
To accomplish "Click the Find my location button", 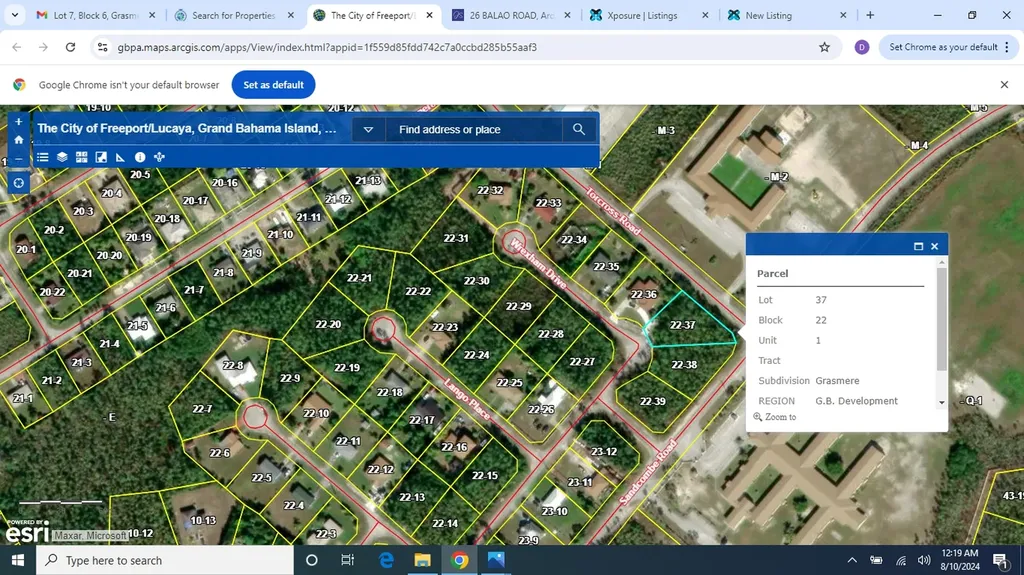I will point(18,183).
